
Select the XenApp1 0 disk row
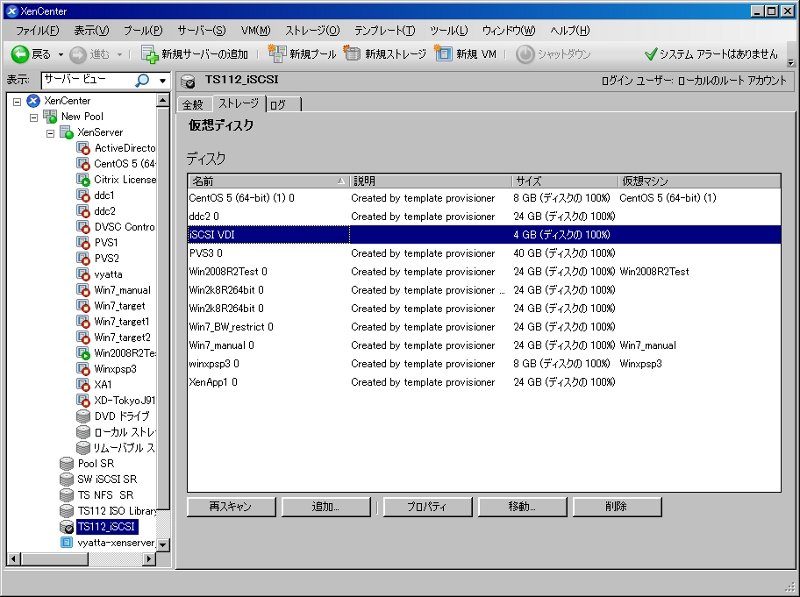(484, 382)
